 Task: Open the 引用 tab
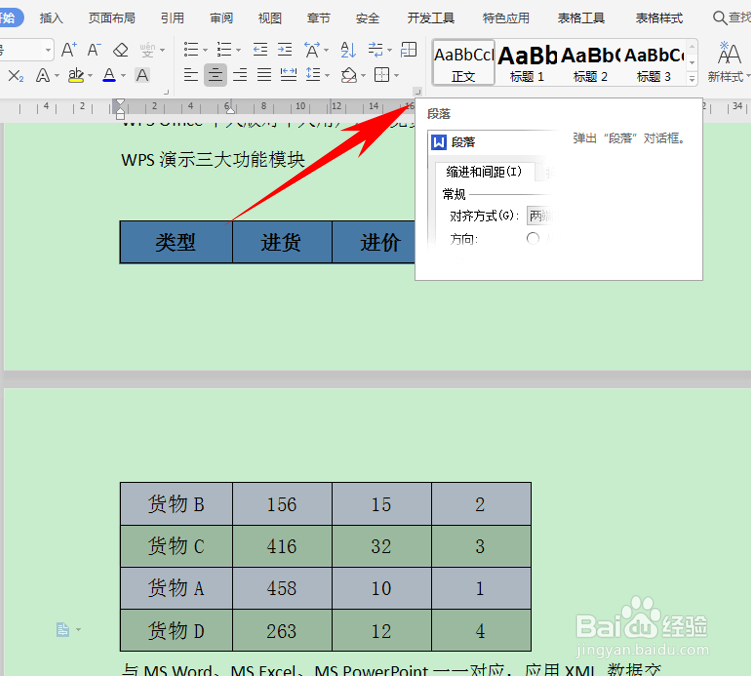[172, 18]
